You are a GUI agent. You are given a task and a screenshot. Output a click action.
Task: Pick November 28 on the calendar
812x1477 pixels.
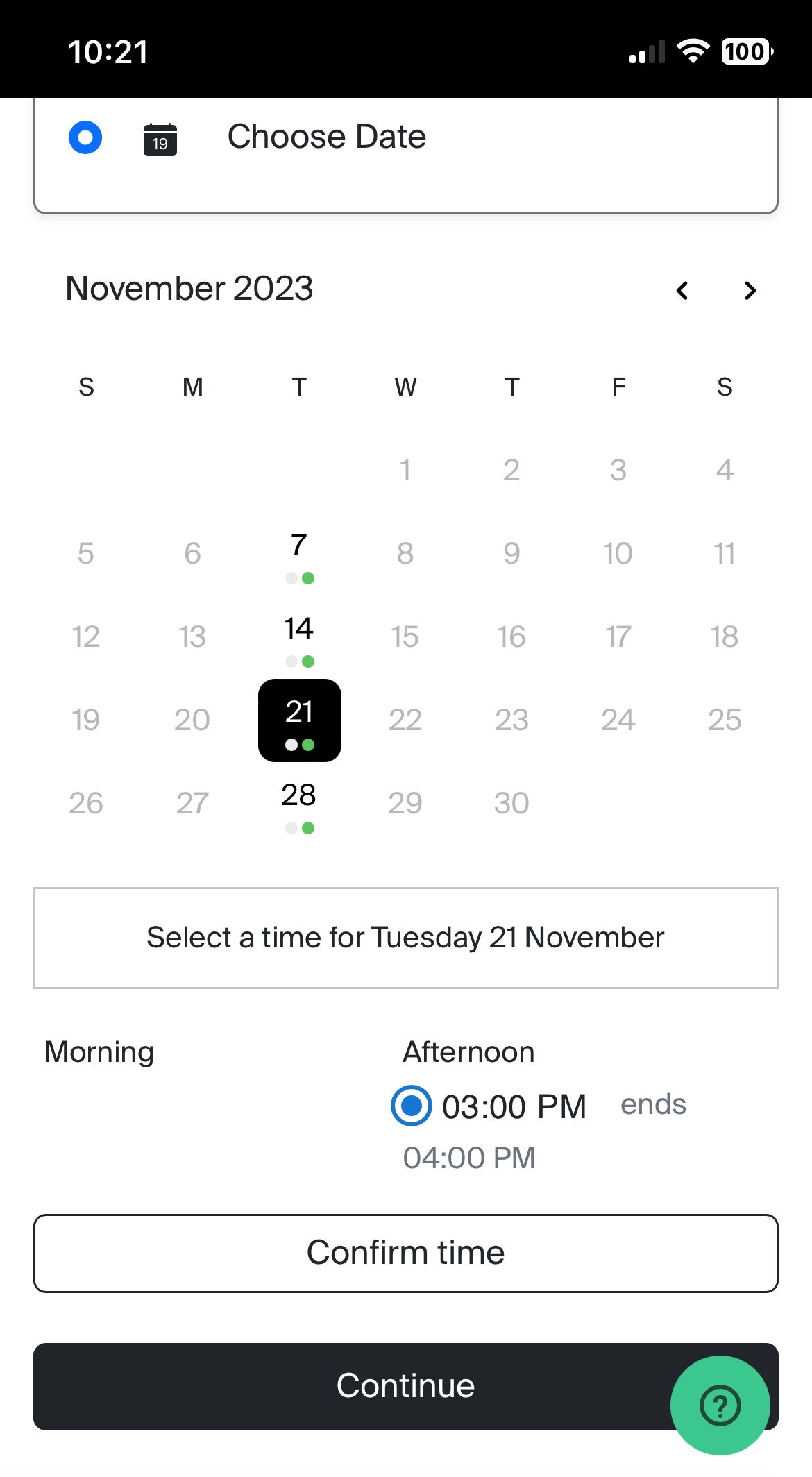(x=299, y=803)
